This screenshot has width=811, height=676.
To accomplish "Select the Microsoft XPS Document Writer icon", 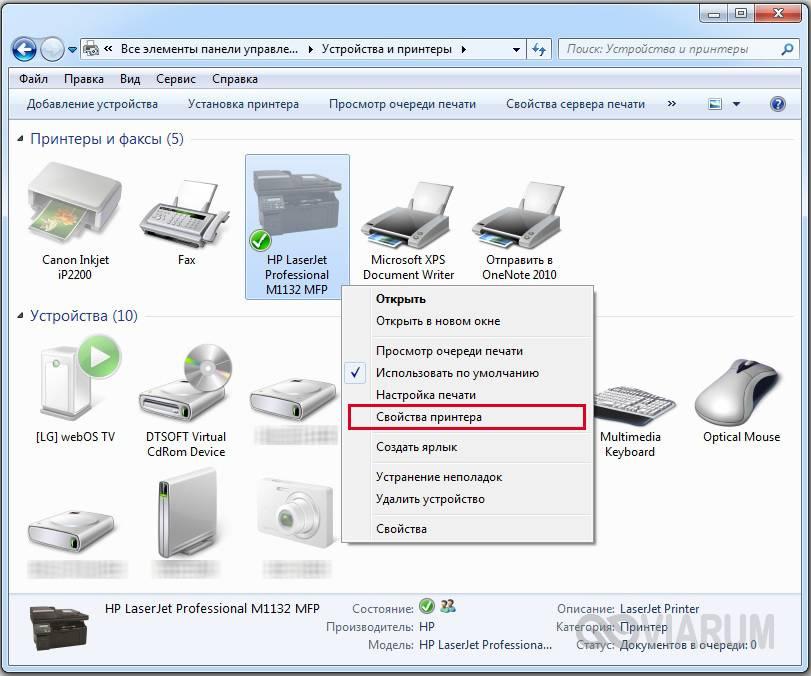I will pyautogui.click(x=409, y=214).
